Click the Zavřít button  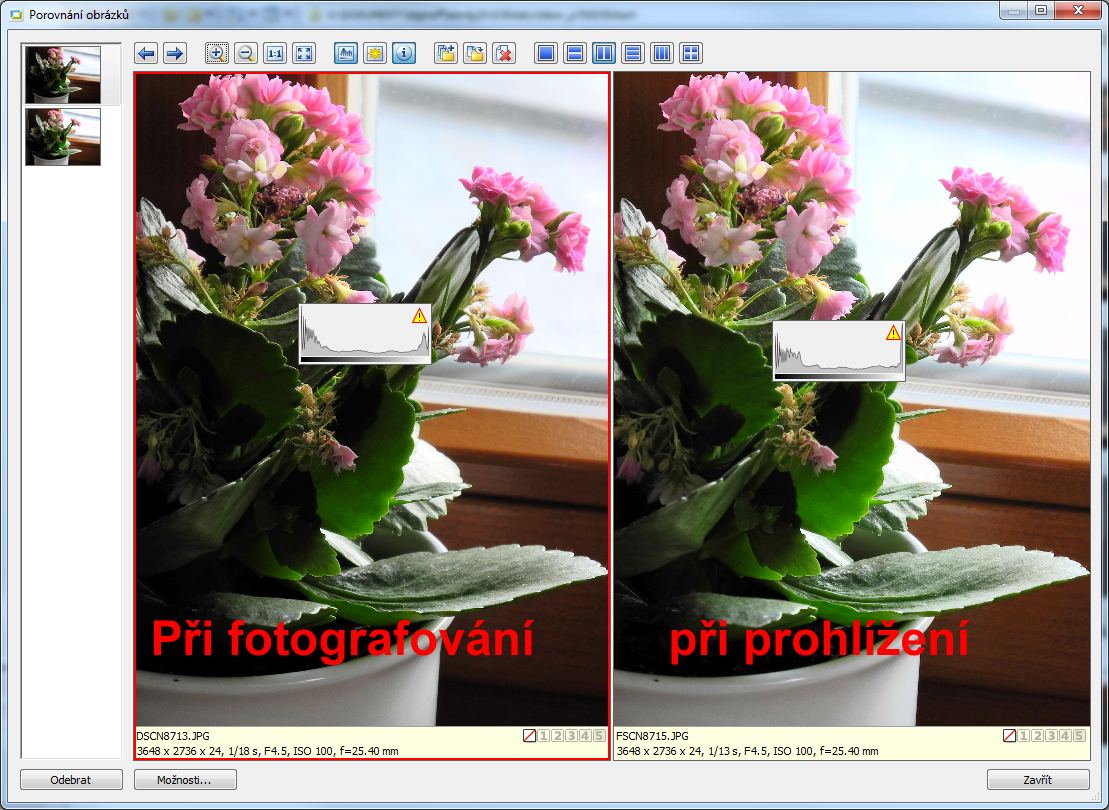(1038, 779)
